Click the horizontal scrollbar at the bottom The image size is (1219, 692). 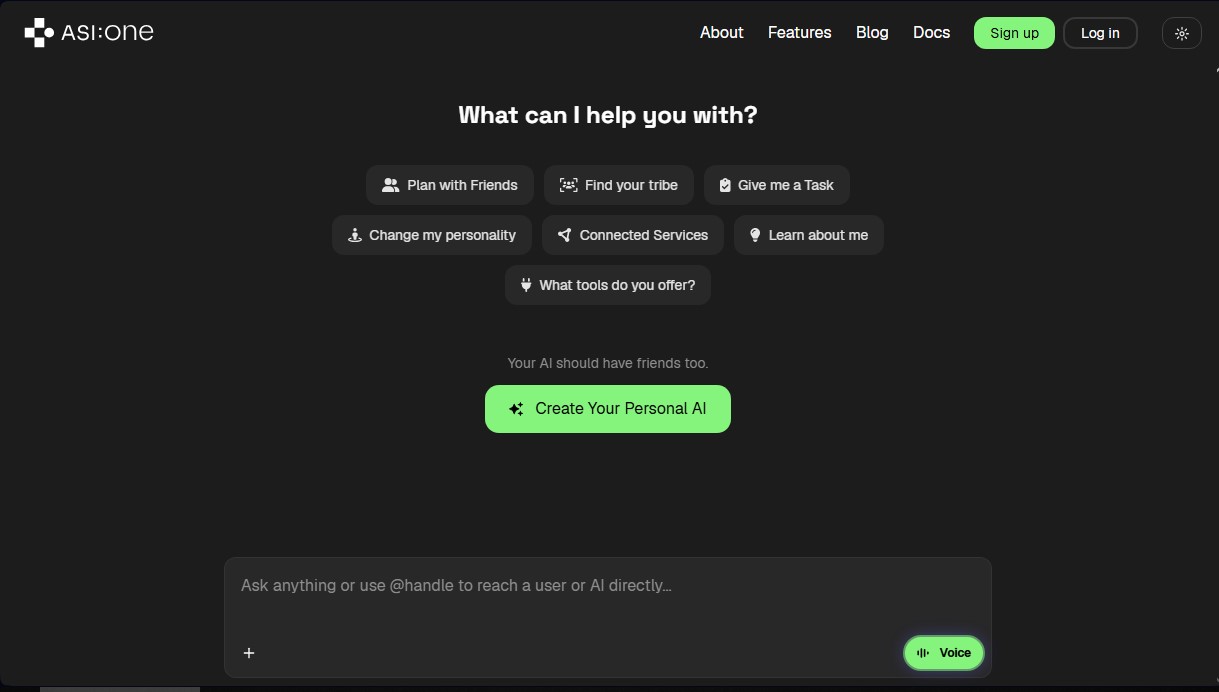120,689
